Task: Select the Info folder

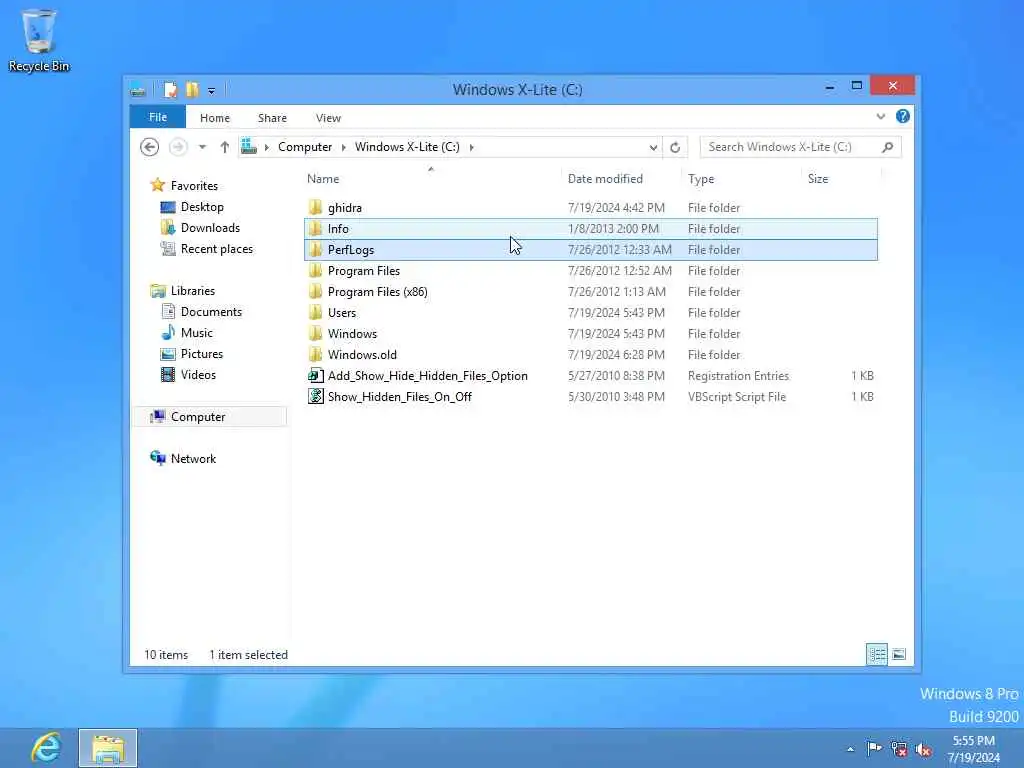Action: 591,229
